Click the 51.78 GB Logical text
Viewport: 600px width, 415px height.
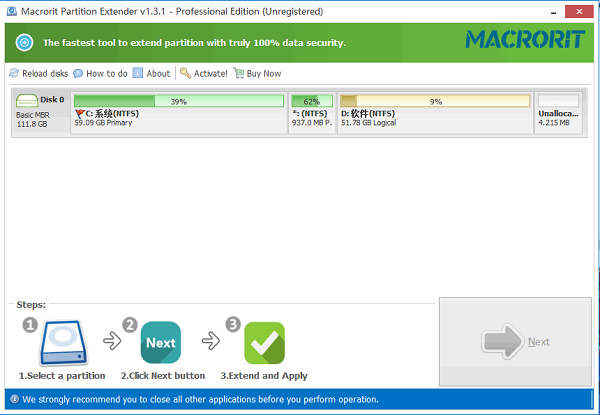click(368, 123)
